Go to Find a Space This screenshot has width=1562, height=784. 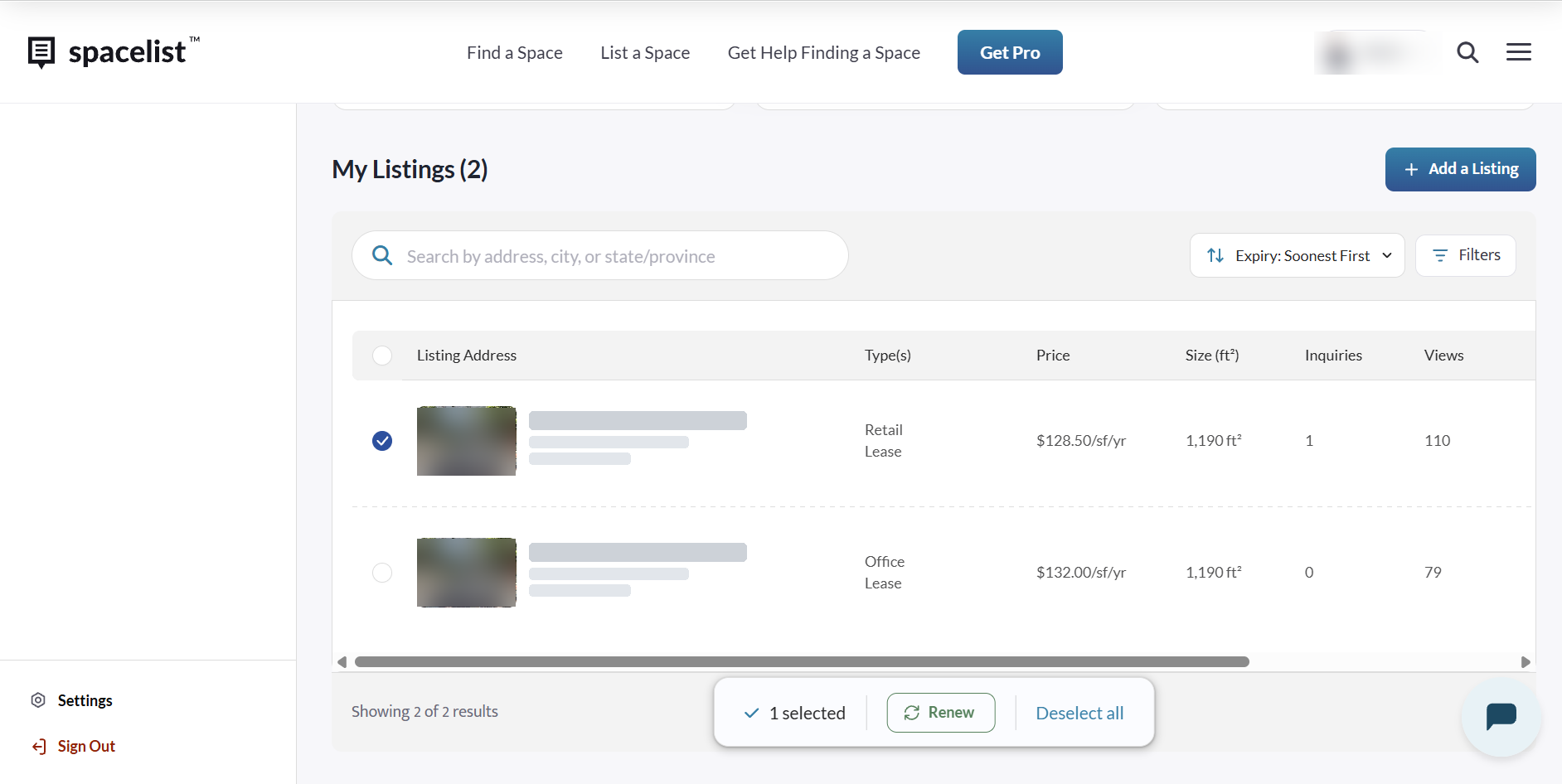click(x=514, y=52)
